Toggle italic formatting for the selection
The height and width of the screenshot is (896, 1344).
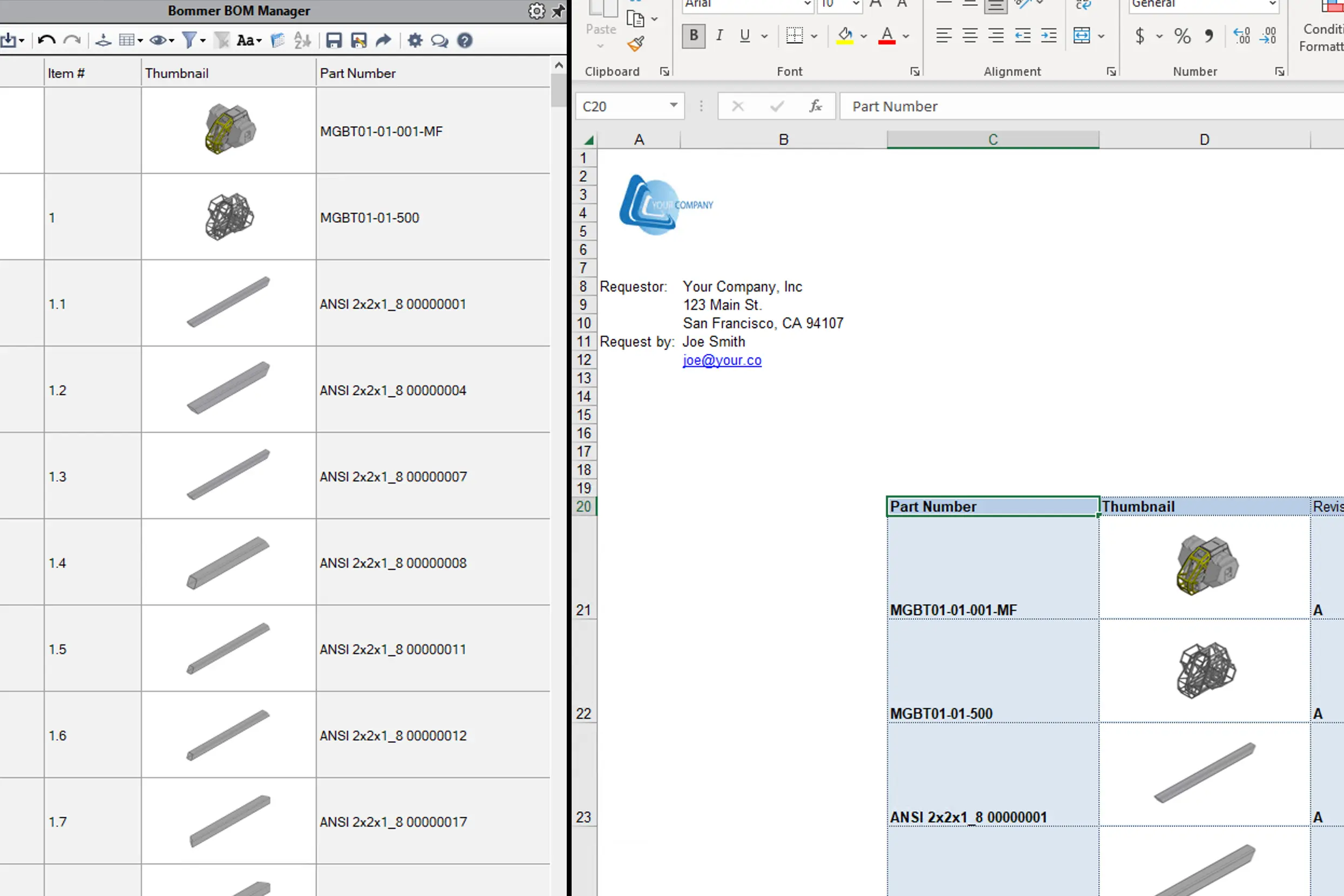coord(719,36)
